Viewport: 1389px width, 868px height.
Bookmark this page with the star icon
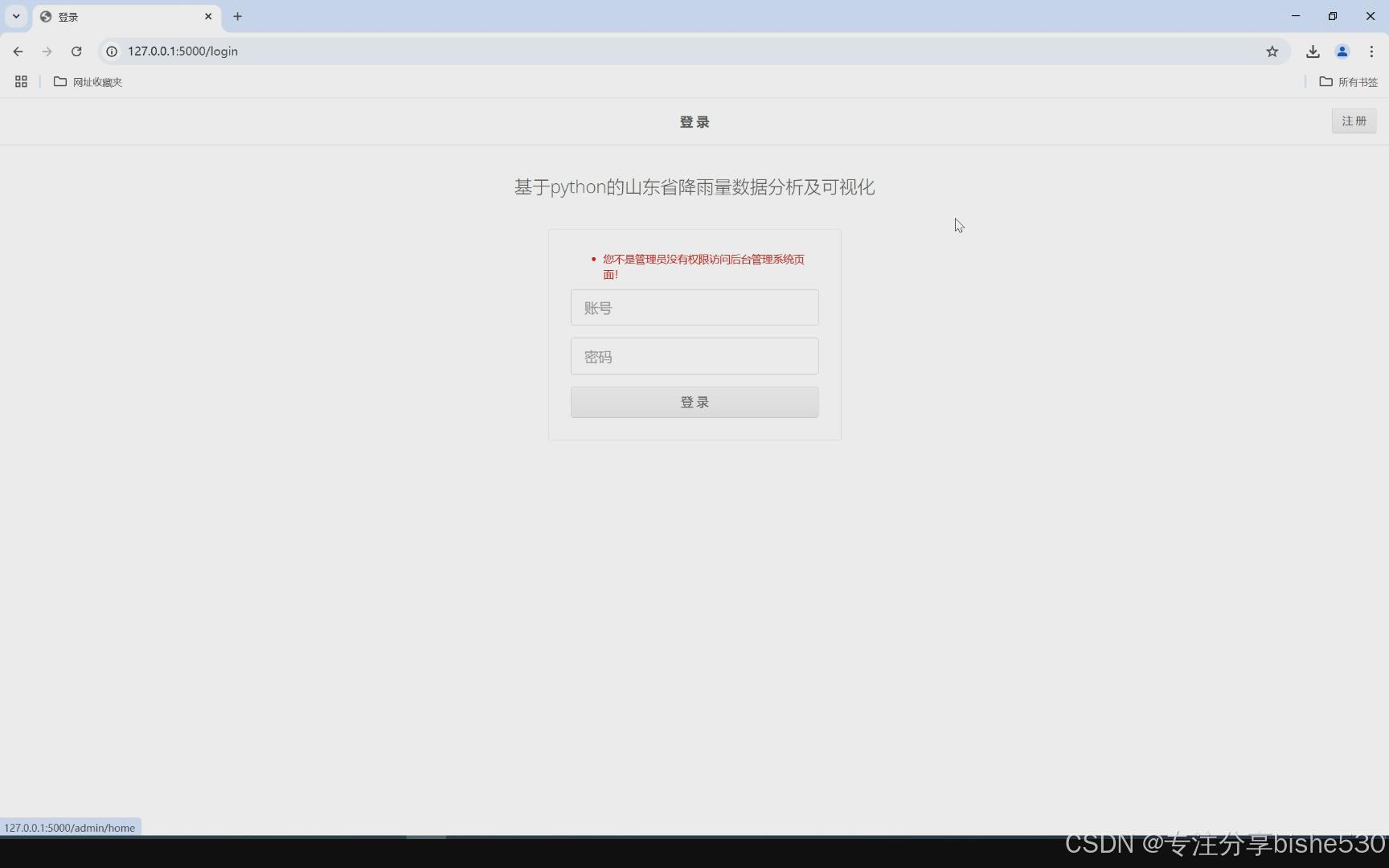click(x=1272, y=51)
